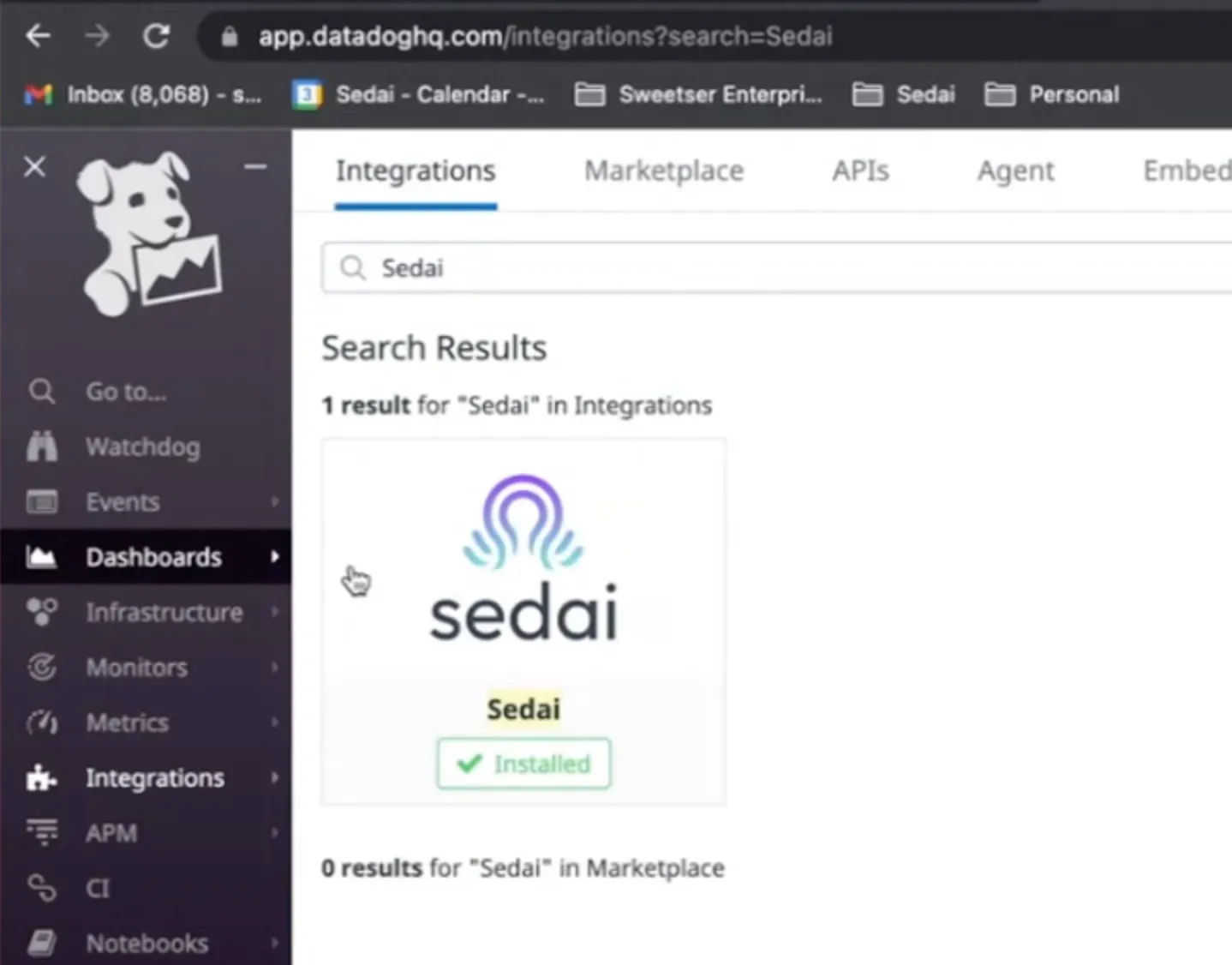Reload the page with the refresh icon
The image size is (1232, 965).
[156, 36]
